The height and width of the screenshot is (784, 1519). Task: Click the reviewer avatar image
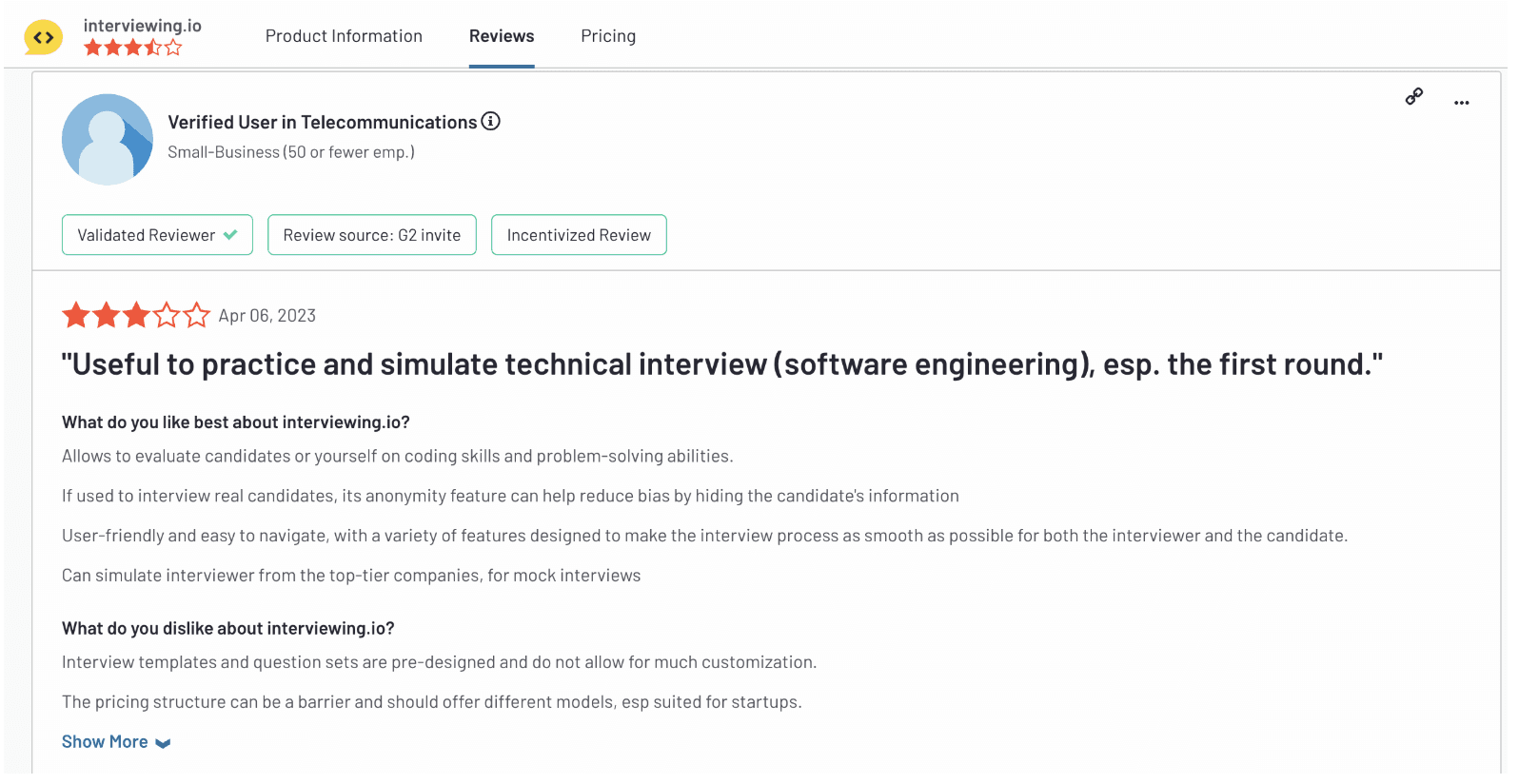tap(108, 139)
